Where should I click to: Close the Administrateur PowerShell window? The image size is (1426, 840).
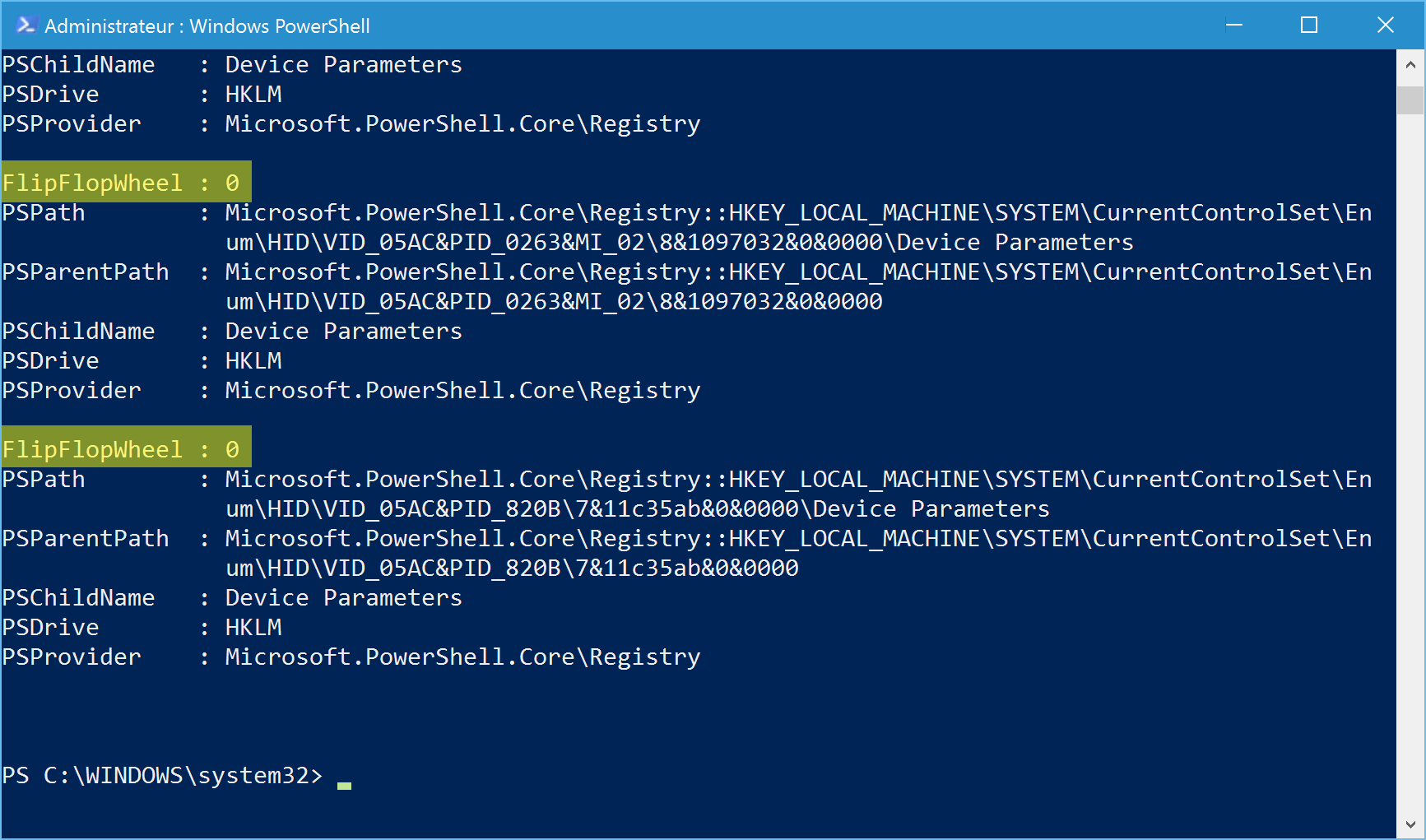1386,25
